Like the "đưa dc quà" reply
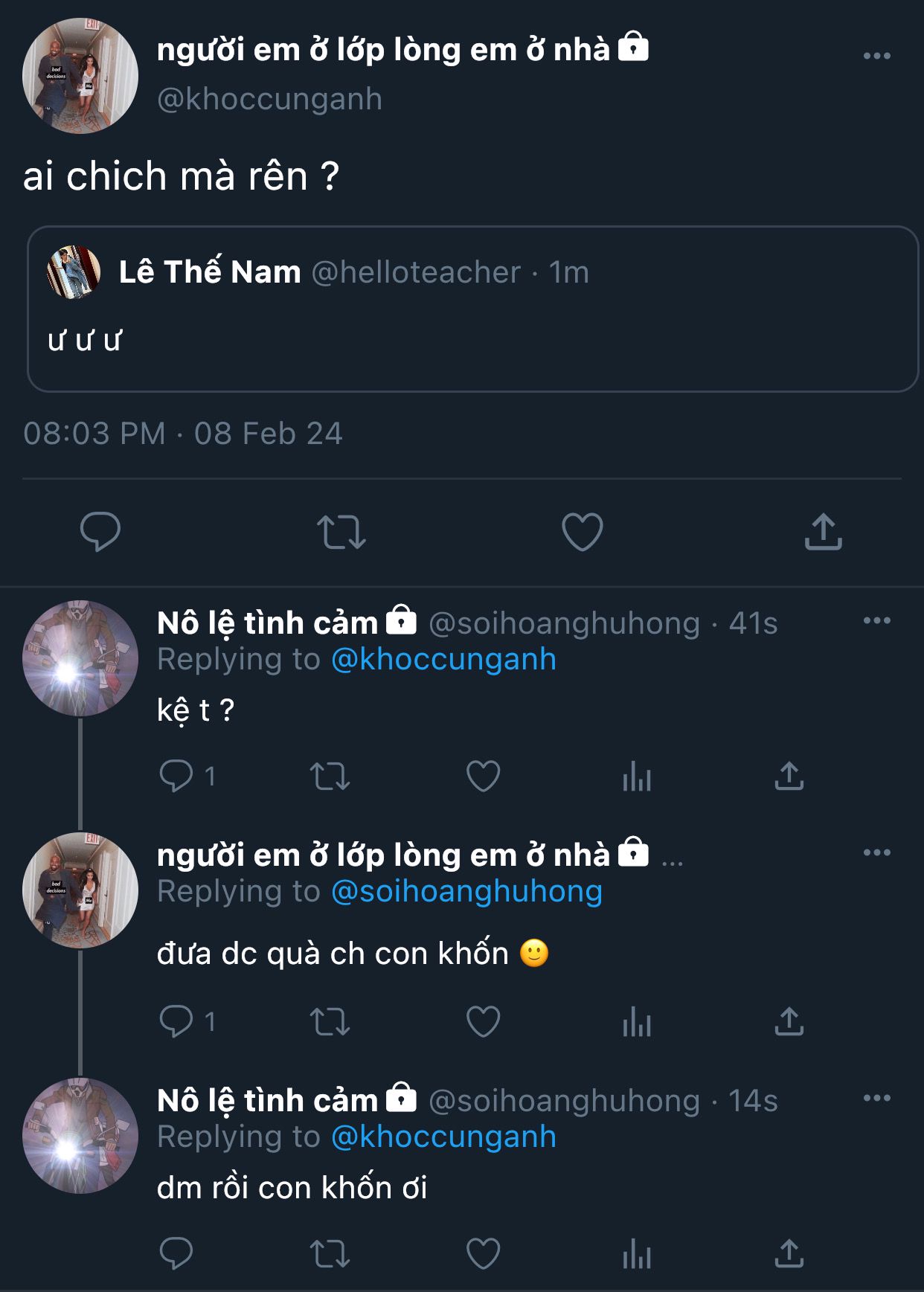 coord(483,1021)
